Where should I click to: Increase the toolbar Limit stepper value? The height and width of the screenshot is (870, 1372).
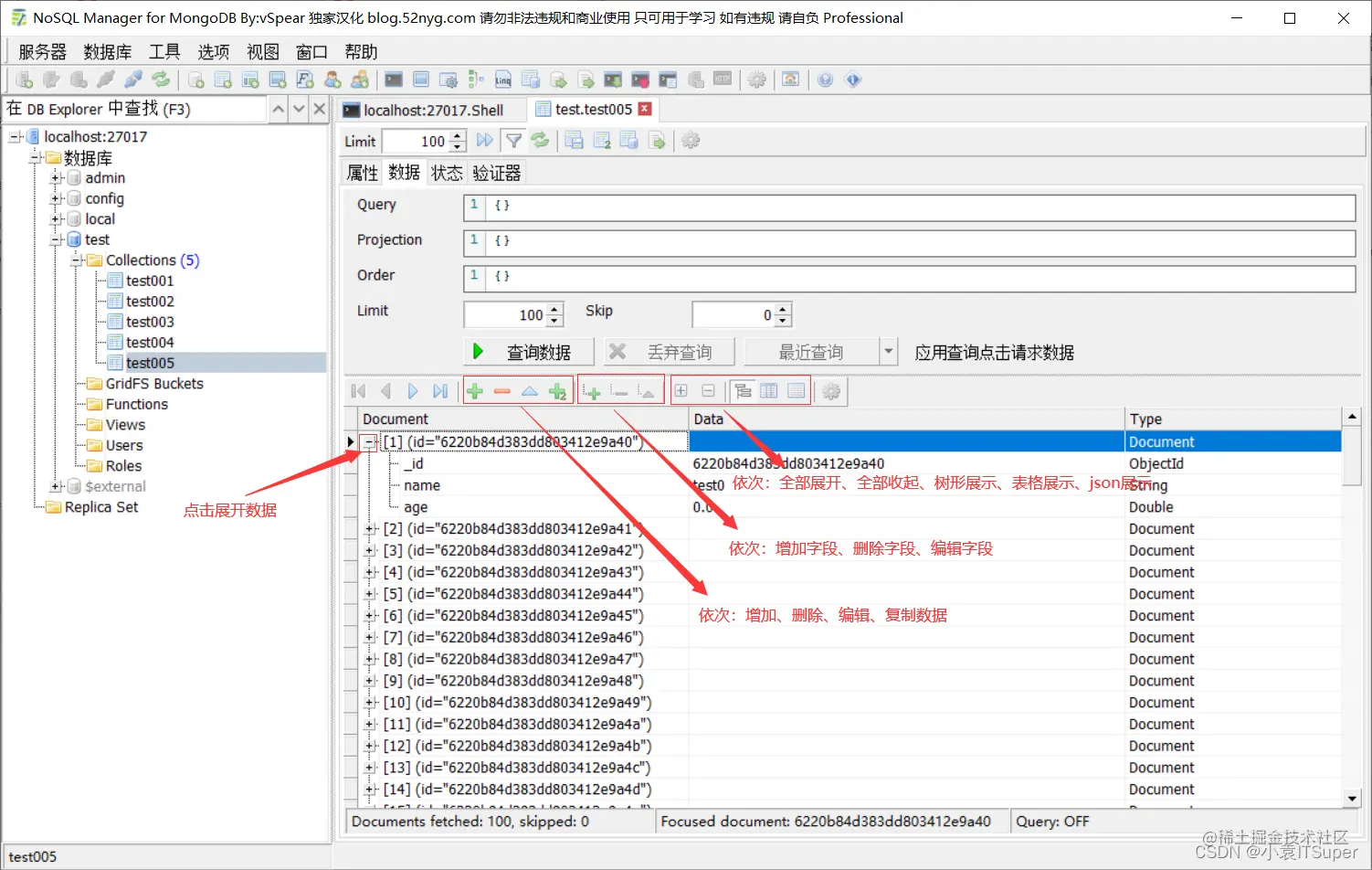[x=458, y=135]
